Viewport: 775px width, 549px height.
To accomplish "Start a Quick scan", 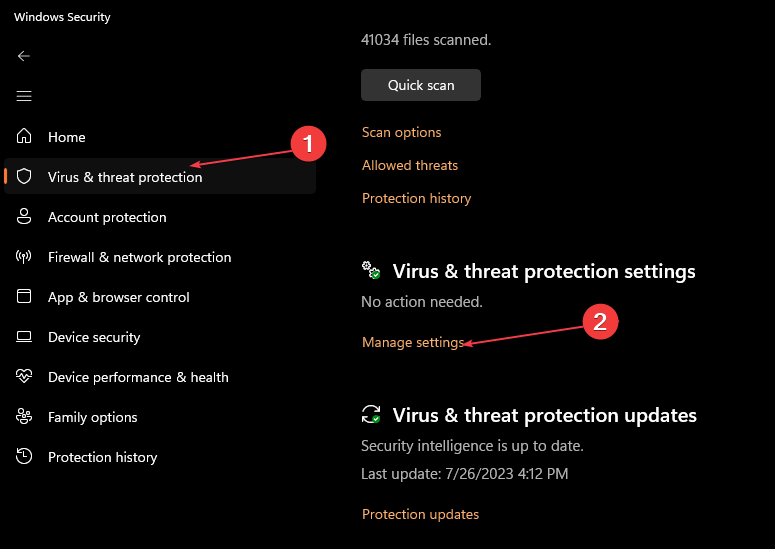I will (x=421, y=85).
